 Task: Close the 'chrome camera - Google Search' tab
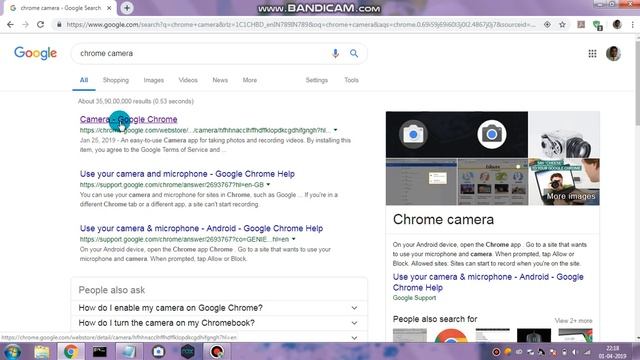coord(109,8)
